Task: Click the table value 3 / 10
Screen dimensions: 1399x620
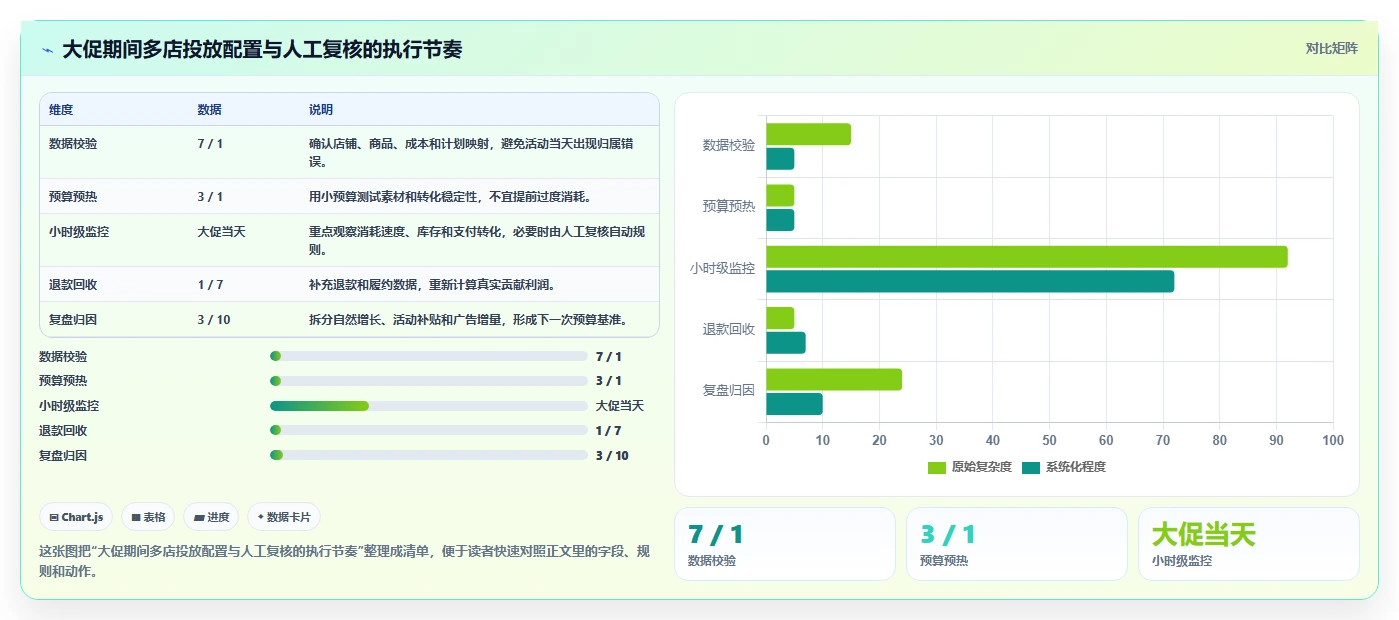Action: coord(214,319)
